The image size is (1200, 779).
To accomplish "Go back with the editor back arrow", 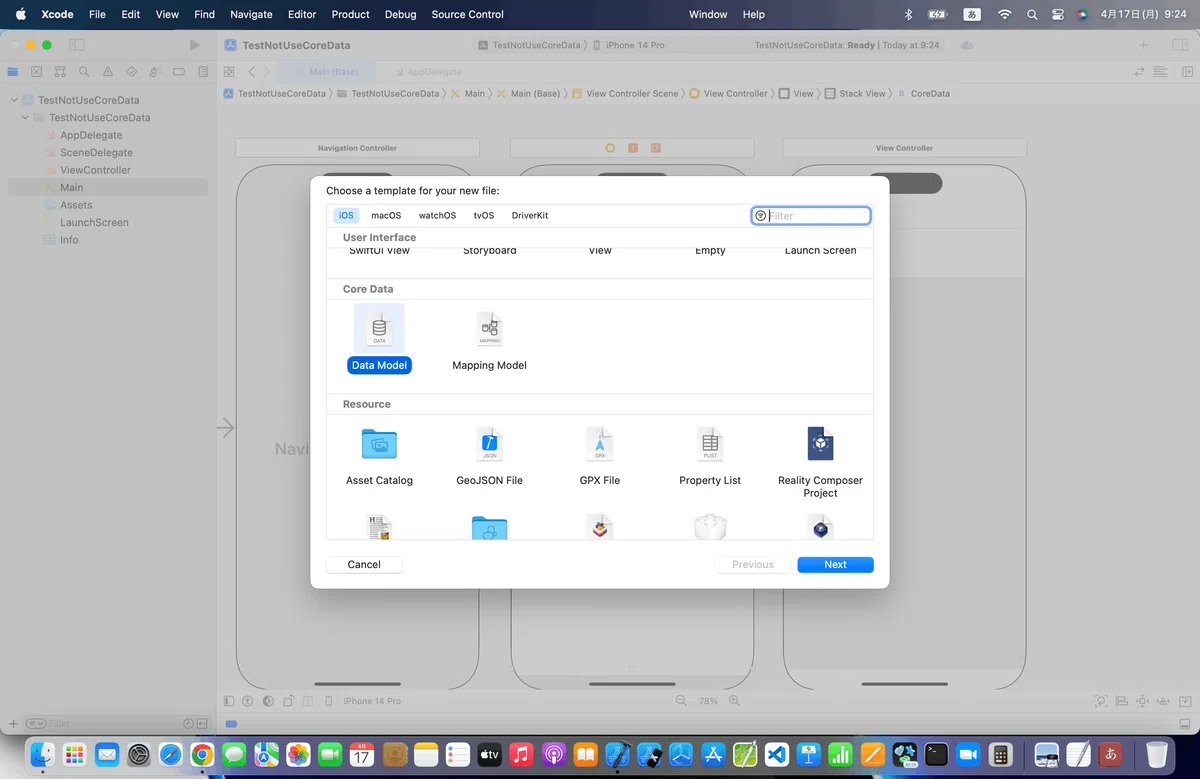I will [251, 72].
